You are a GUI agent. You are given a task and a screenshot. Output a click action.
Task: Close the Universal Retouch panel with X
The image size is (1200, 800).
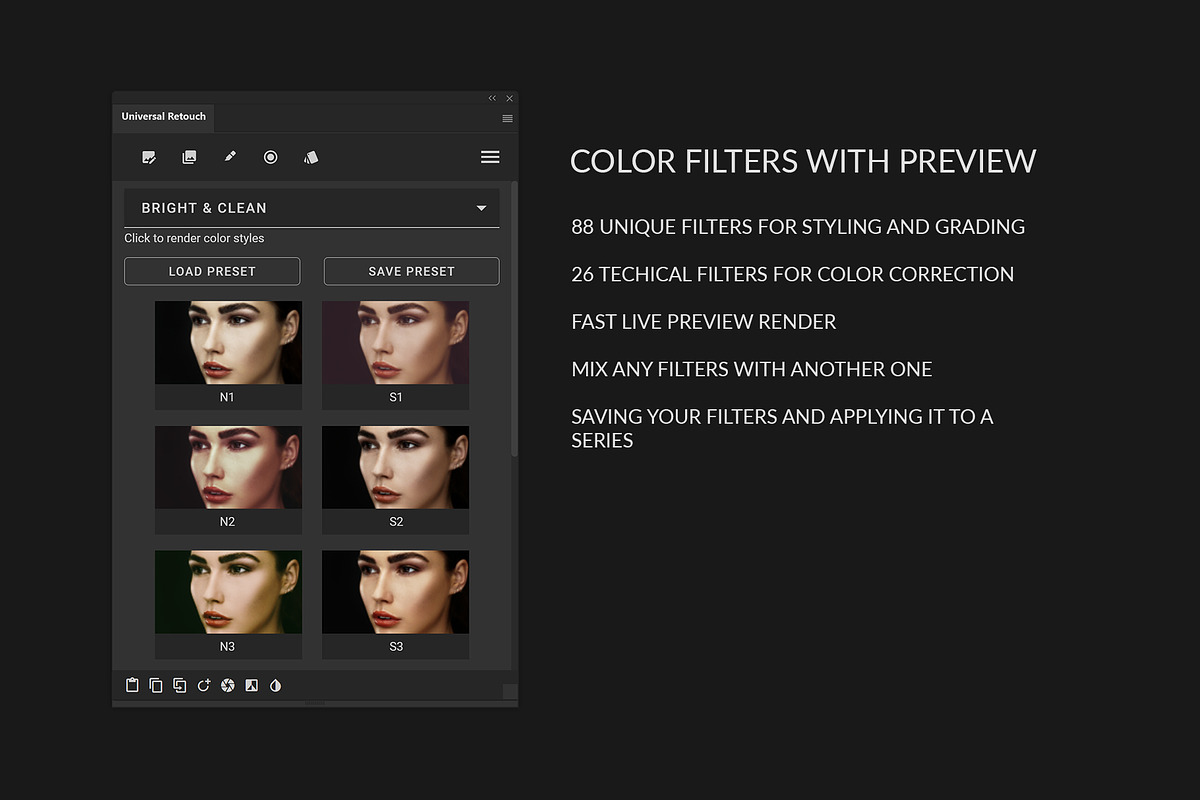coord(509,98)
